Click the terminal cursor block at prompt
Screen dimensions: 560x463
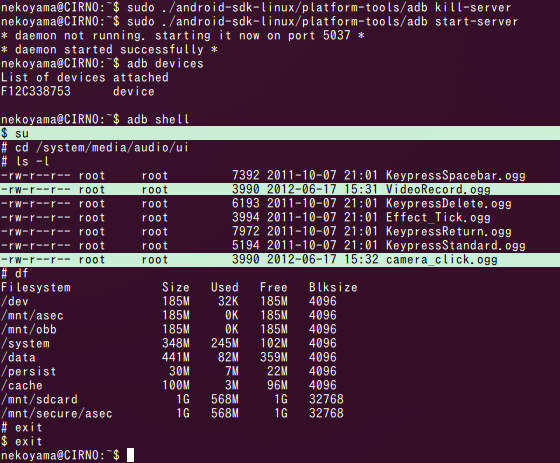[x=130, y=455]
